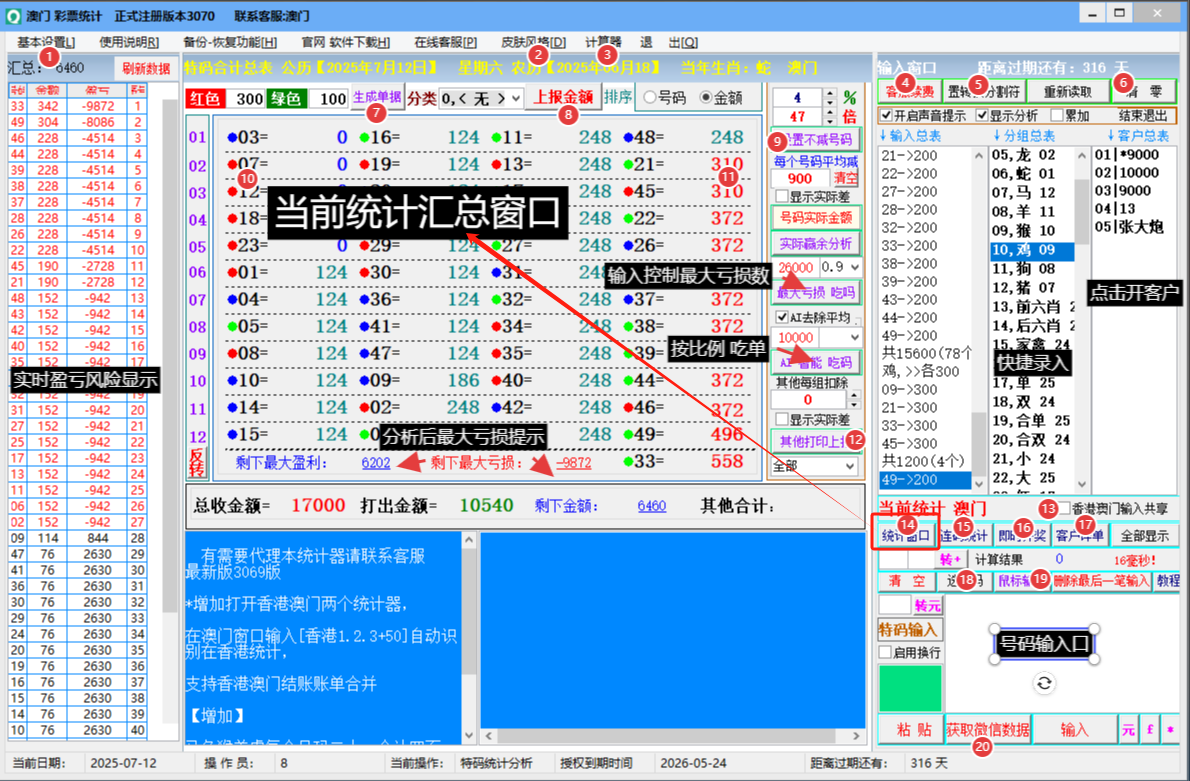This screenshot has width=1190, height=781.
Task: Click the 反转 button
Action: click(x=197, y=462)
